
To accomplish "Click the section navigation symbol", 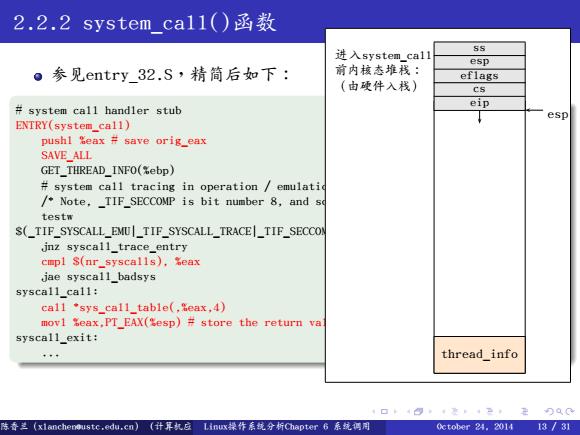I will (x=489, y=411).
